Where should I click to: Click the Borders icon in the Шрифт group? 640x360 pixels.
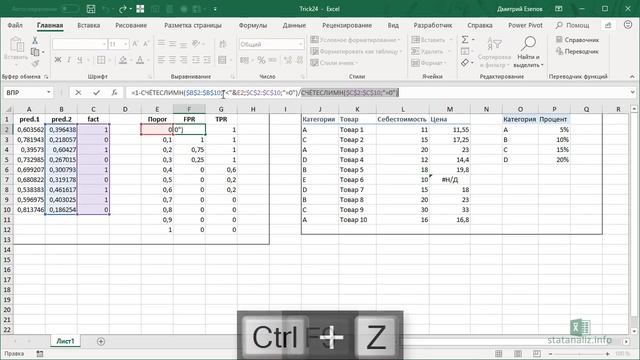pyautogui.click(x=101, y=60)
